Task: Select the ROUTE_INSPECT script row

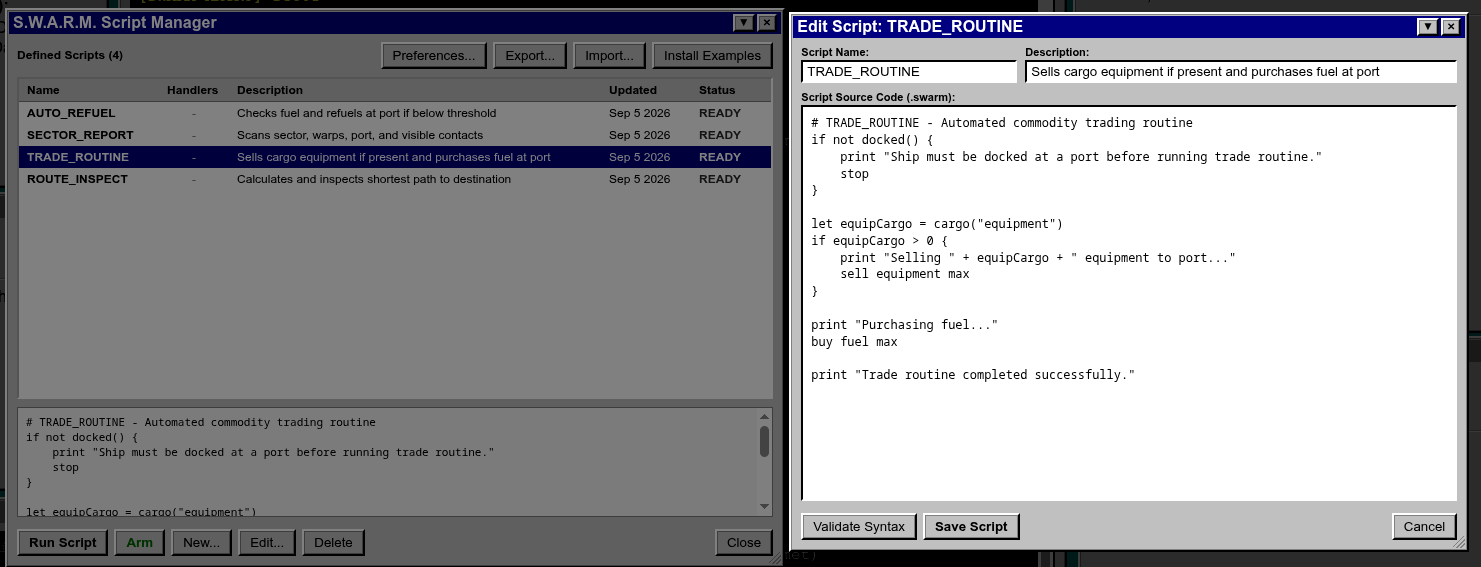Action: click(x=395, y=179)
